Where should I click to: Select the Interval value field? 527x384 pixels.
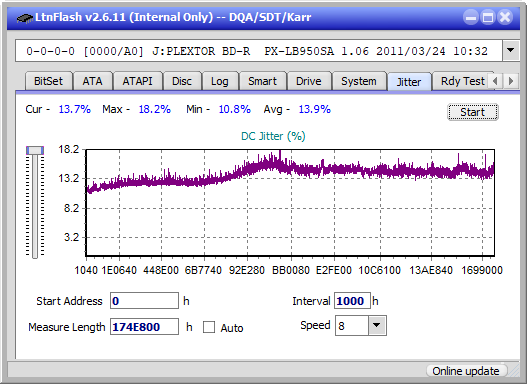pyautogui.click(x=352, y=301)
